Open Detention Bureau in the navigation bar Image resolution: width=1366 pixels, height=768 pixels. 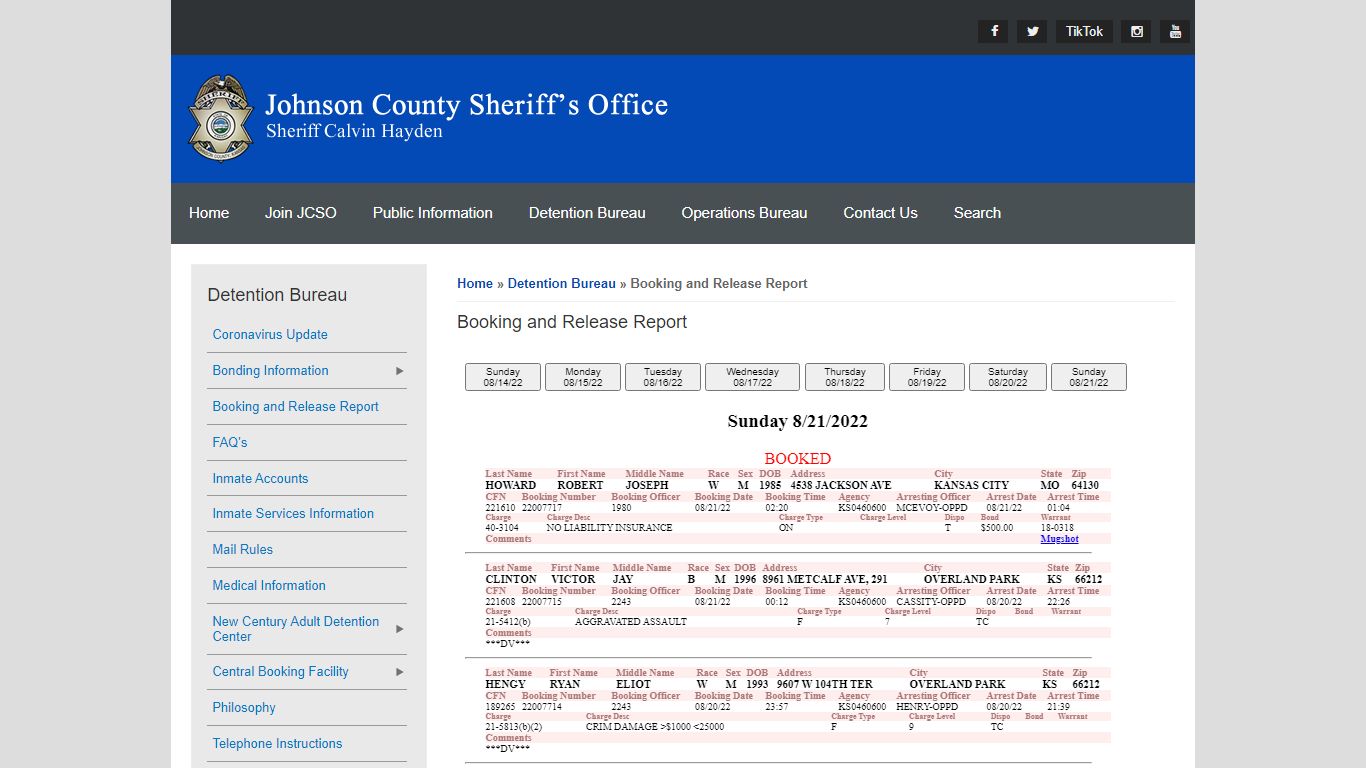coord(587,213)
